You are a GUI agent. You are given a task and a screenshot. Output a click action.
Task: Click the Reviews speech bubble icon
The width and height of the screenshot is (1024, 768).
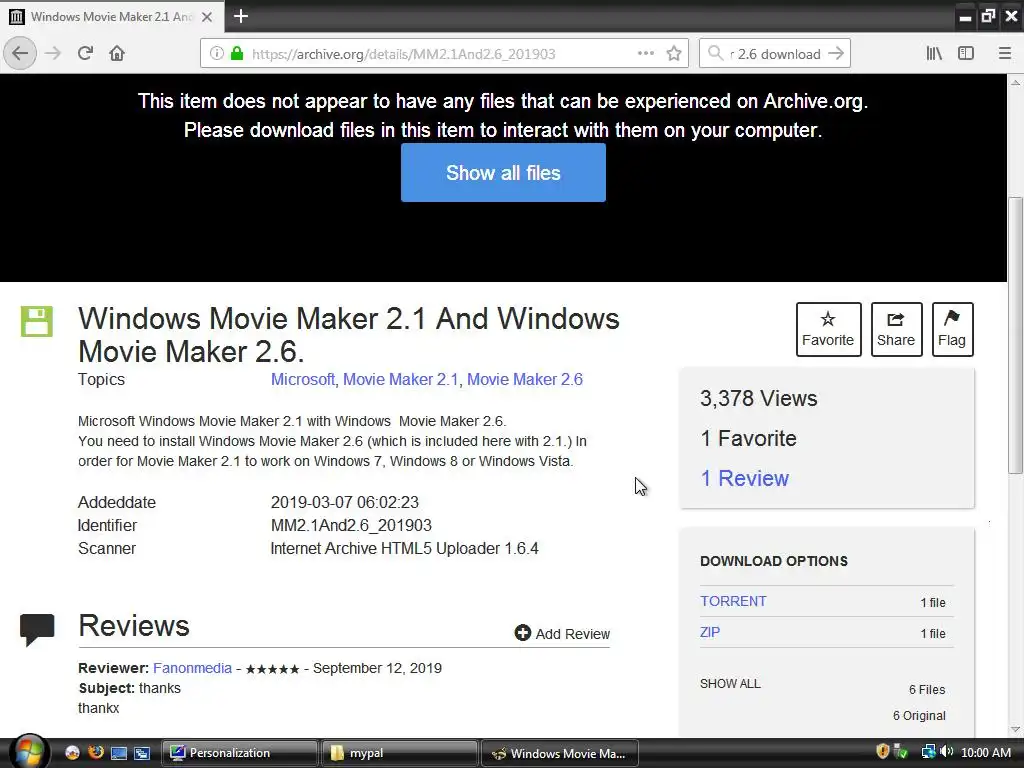click(x=37, y=630)
